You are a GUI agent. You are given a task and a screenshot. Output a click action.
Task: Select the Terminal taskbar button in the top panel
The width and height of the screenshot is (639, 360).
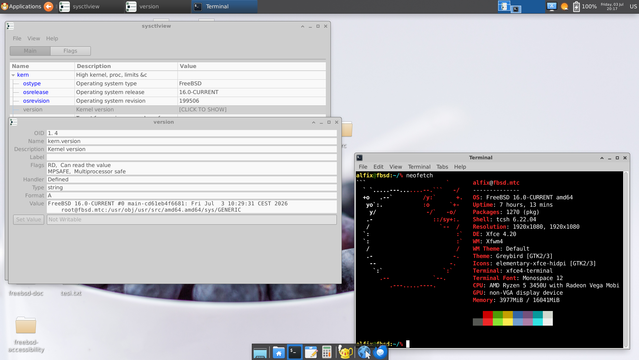[x=224, y=7]
